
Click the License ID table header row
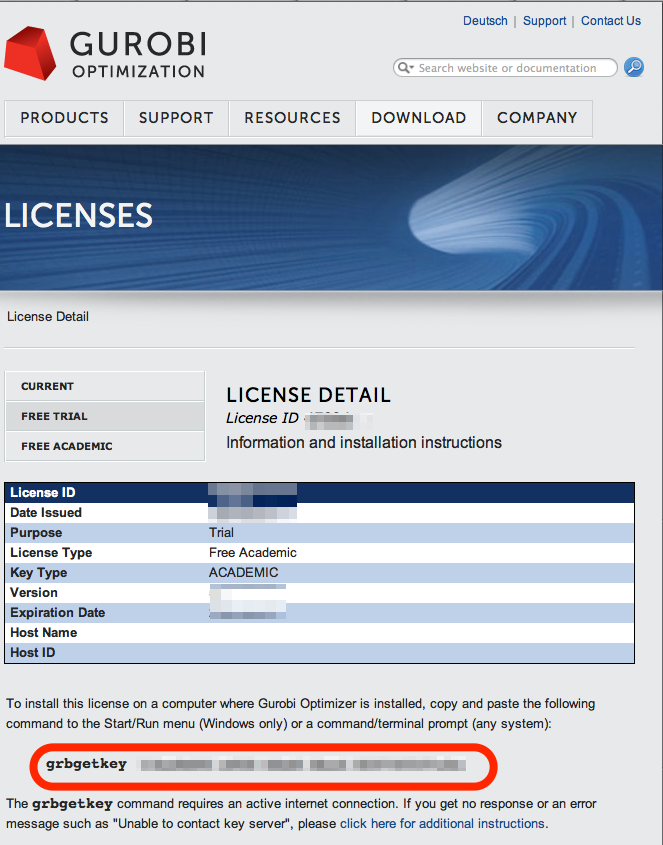coord(319,493)
